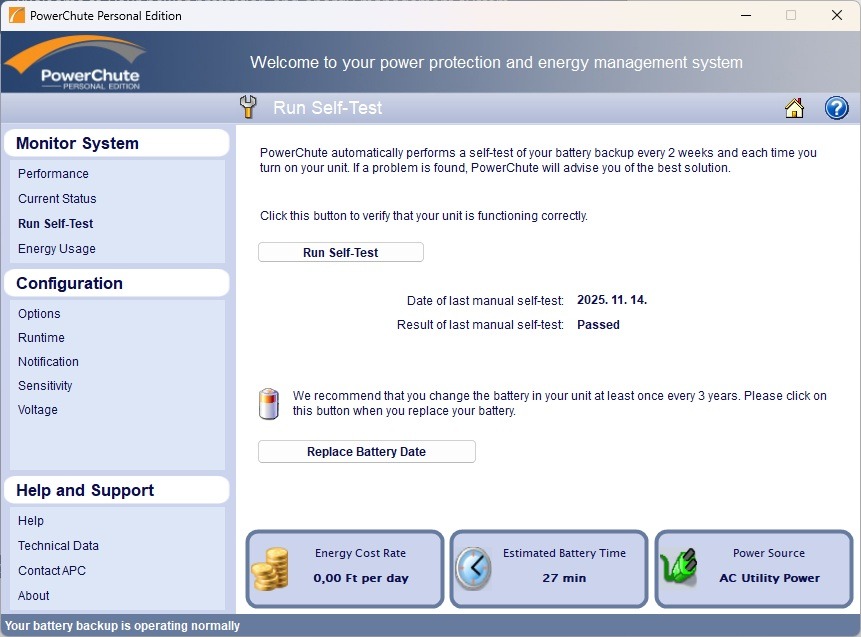This screenshot has width=861, height=637.
Task: Minimize the PowerChute window
Action: click(x=746, y=15)
